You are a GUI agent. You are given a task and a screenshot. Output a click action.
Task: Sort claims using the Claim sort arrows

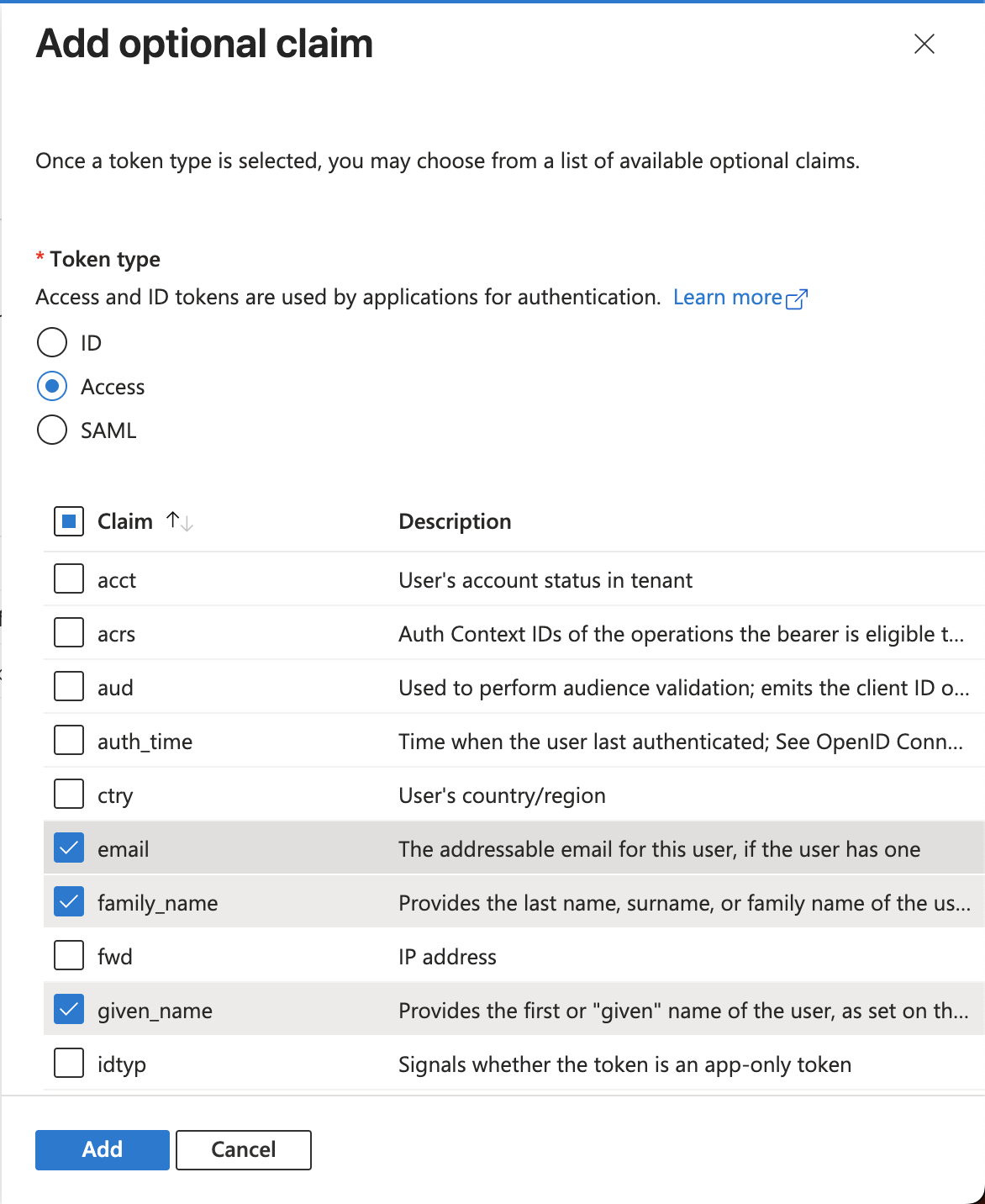tap(180, 521)
